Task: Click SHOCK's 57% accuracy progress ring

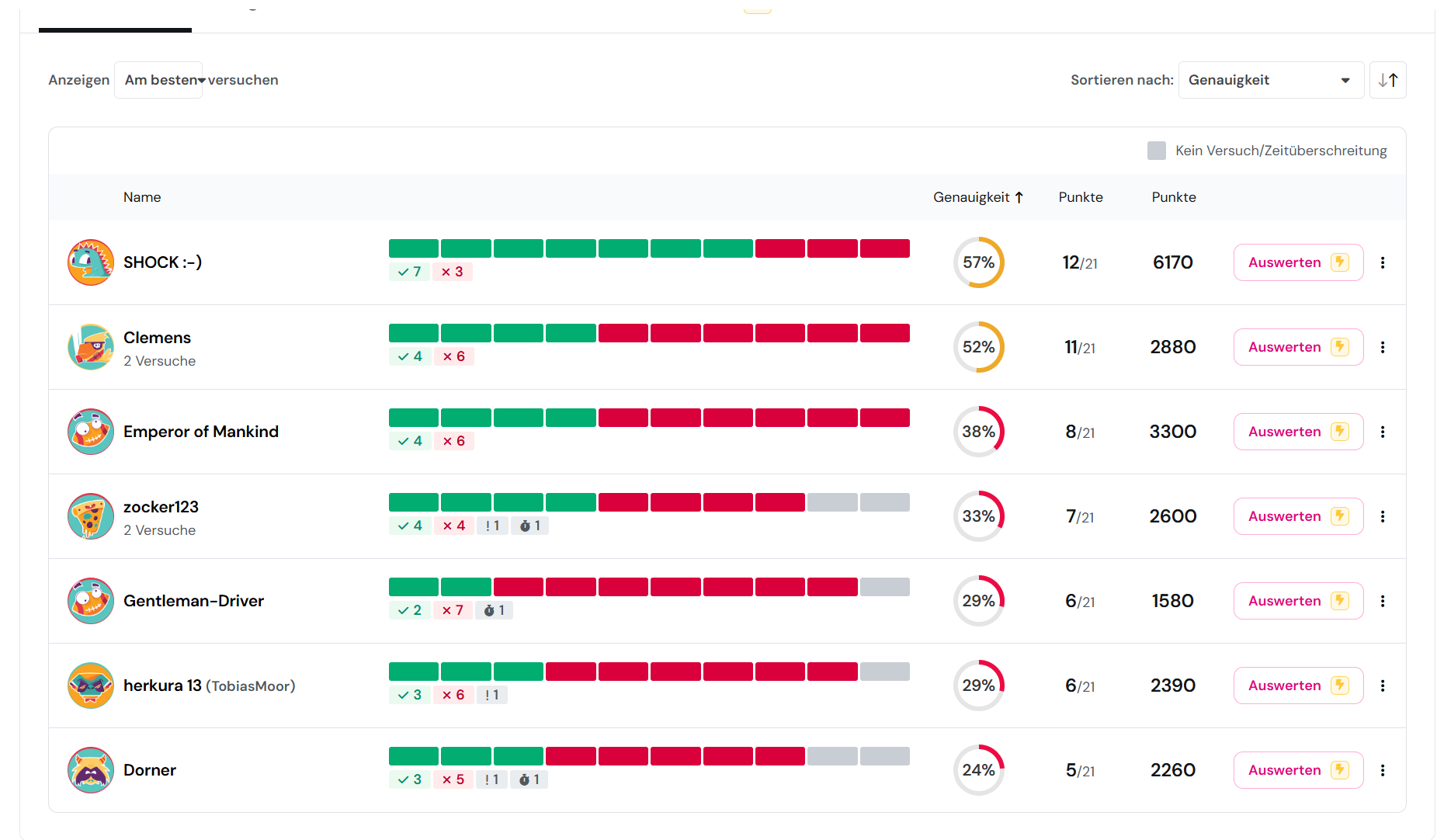Action: [978, 262]
